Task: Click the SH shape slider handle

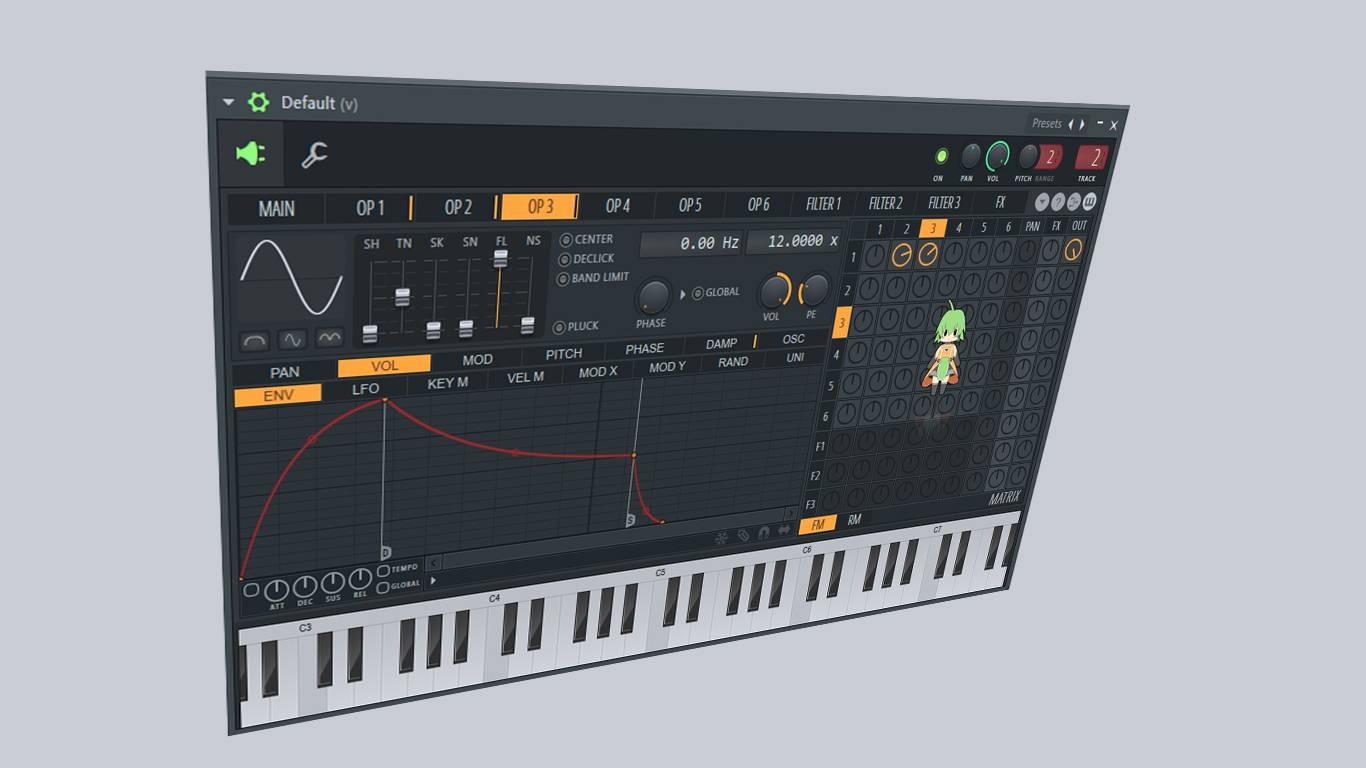Action: [370, 333]
